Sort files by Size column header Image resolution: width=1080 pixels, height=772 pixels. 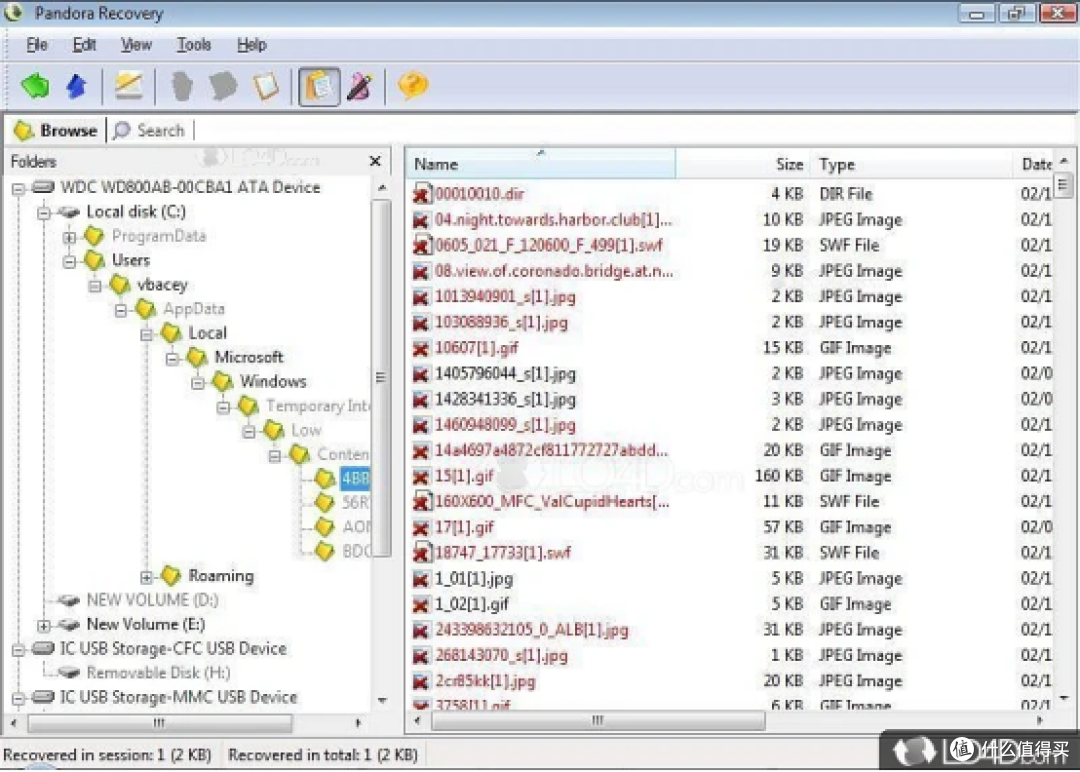click(742, 164)
